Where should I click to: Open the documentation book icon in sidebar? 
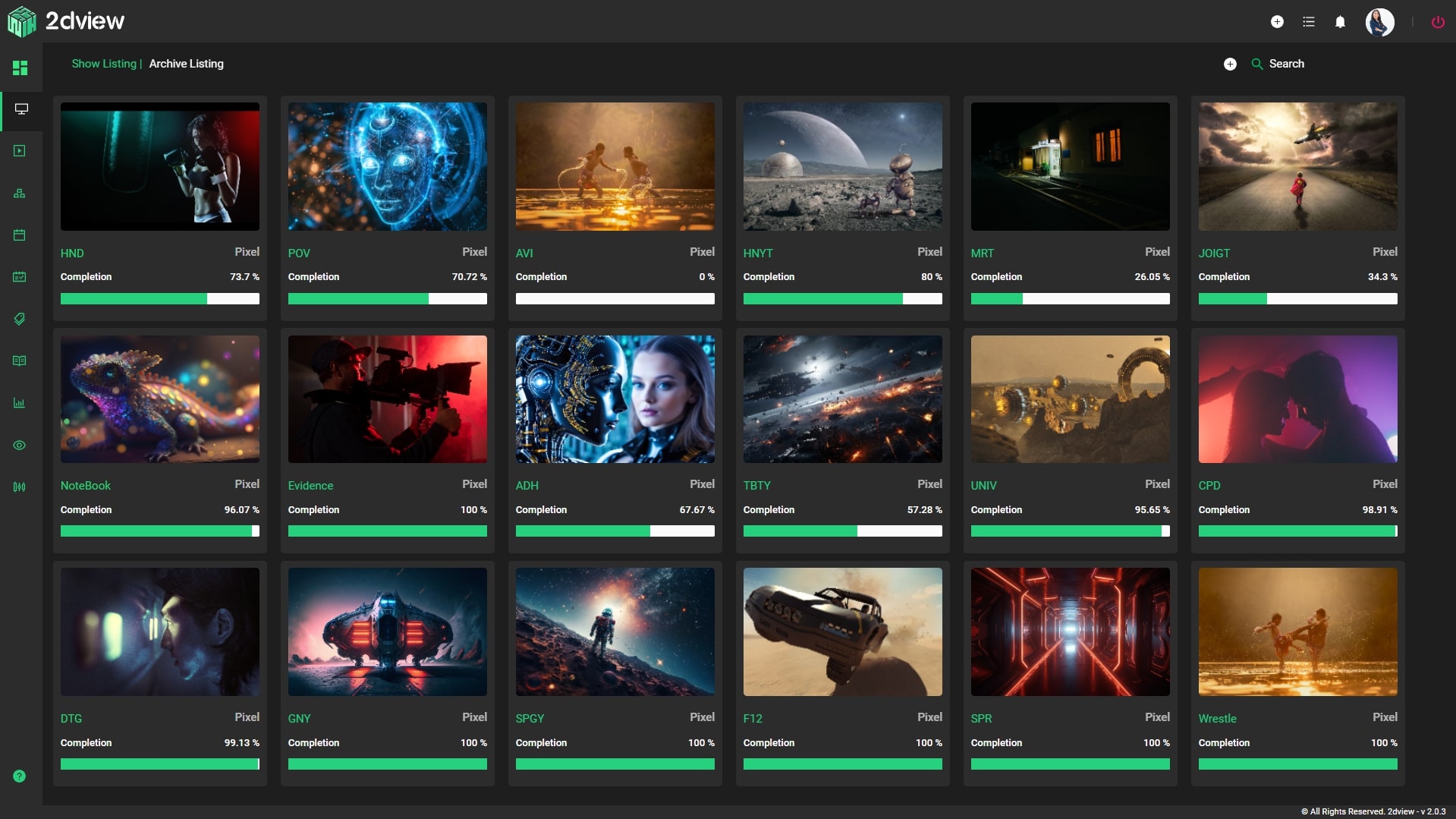pyautogui.click(x=20, y=361)
